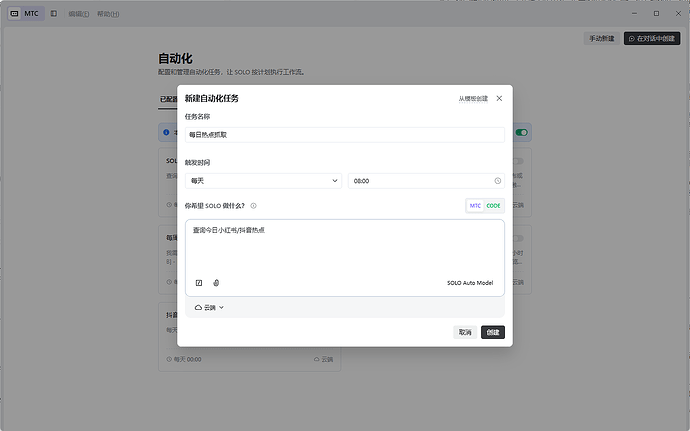Click the 任务名称 input field
This screenshot has width=690, height=431.
coord(345,135)
